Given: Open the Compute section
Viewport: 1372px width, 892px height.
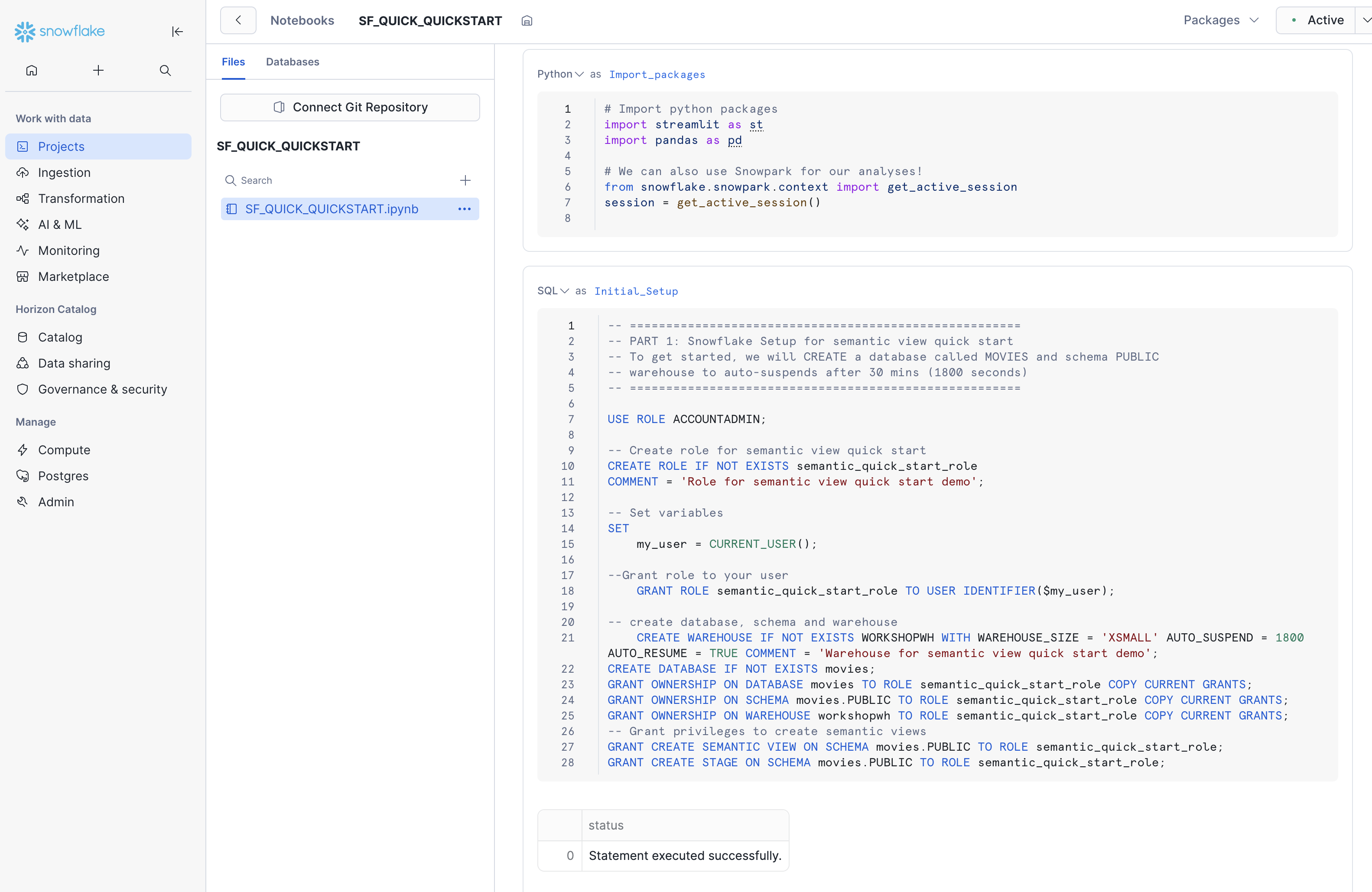Looking at the screenshot, I should [x=64, y=450].
